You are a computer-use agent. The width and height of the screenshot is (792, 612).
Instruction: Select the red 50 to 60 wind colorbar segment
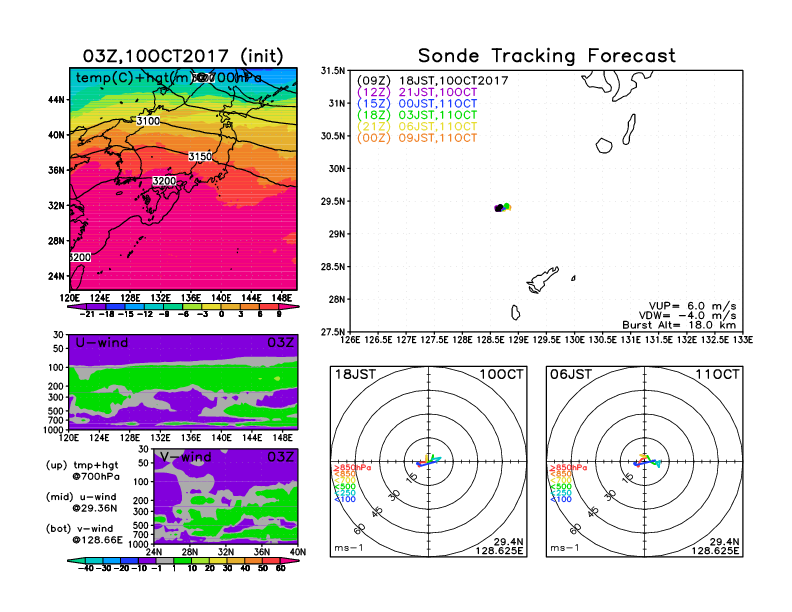click(x=271, y=560)
